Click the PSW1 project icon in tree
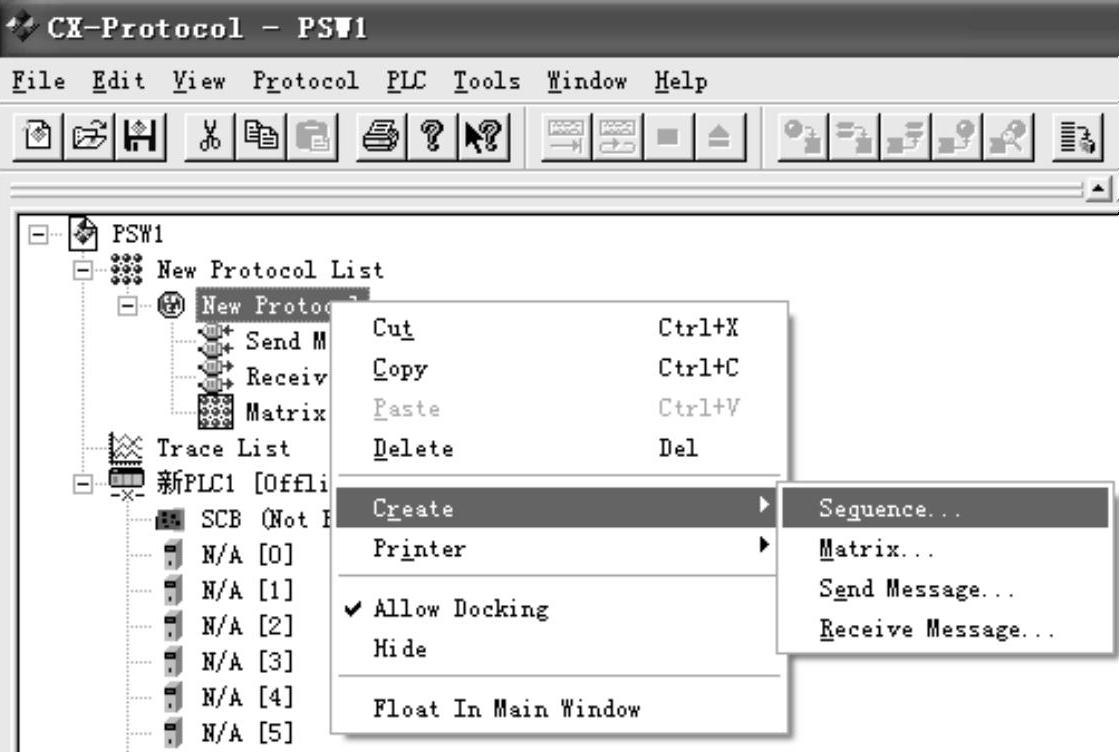The image size is (1119, 752). pyautogui.click(x=83, y=233)
